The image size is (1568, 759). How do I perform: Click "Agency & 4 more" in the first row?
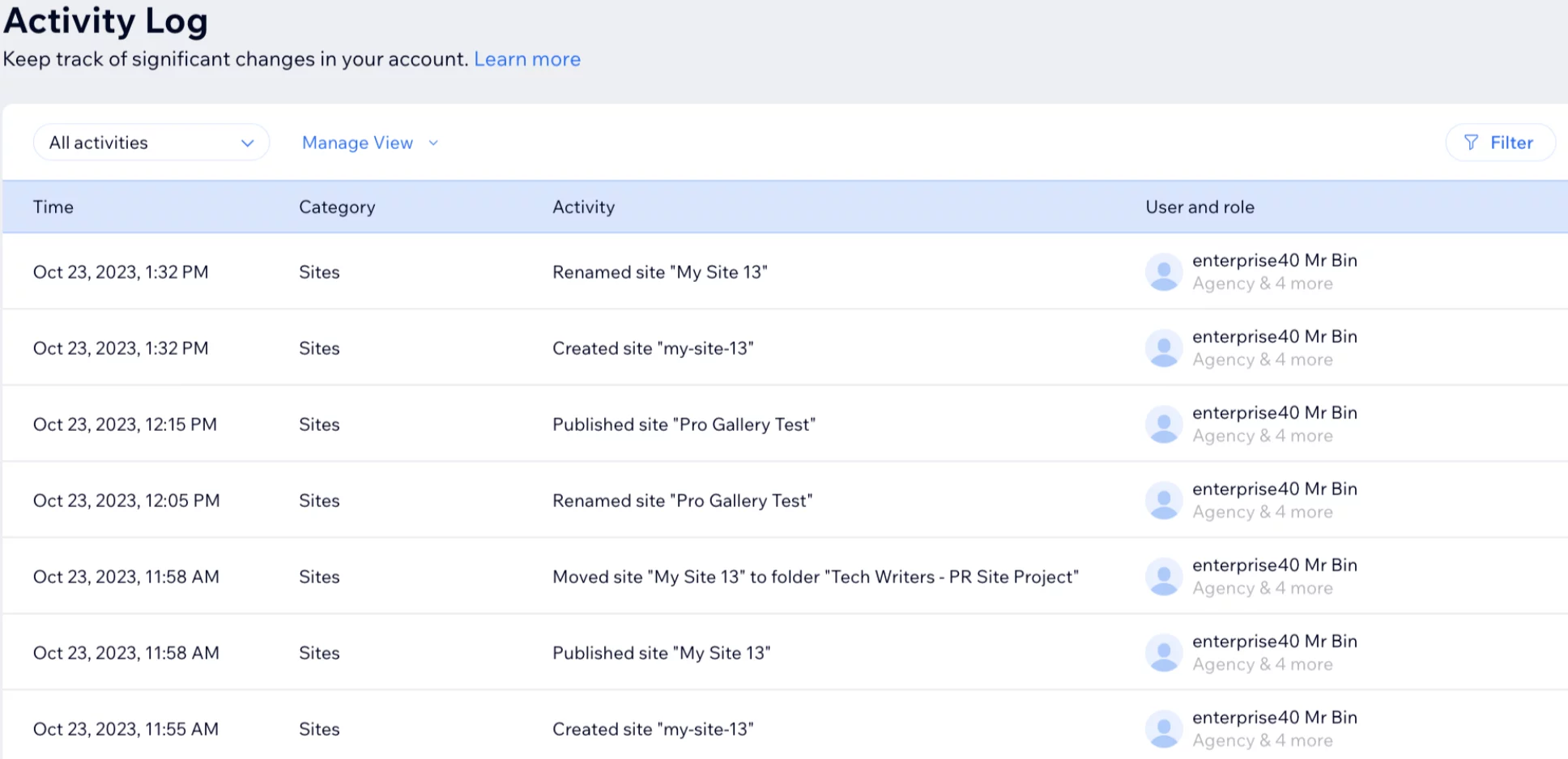click(1262, 284)
